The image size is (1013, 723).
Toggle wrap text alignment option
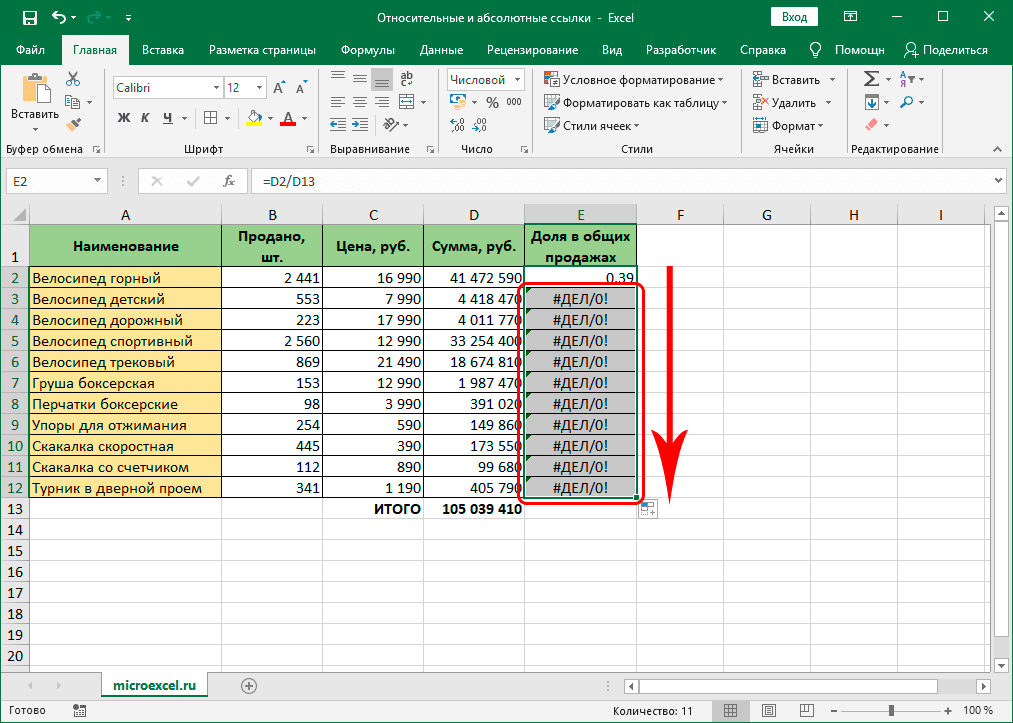[x=406, y=78]
